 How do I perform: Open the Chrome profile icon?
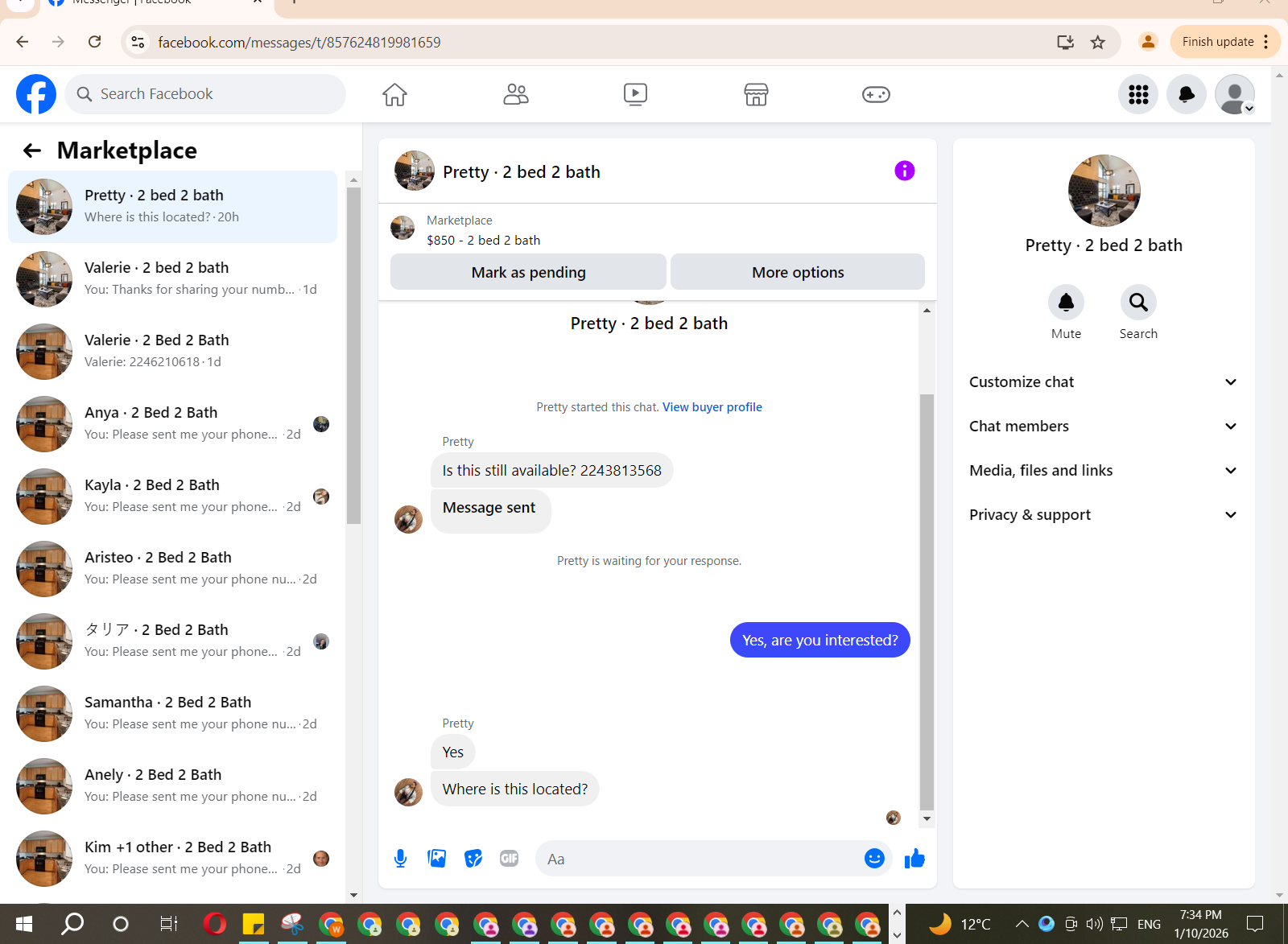[x=1148, y=42]
